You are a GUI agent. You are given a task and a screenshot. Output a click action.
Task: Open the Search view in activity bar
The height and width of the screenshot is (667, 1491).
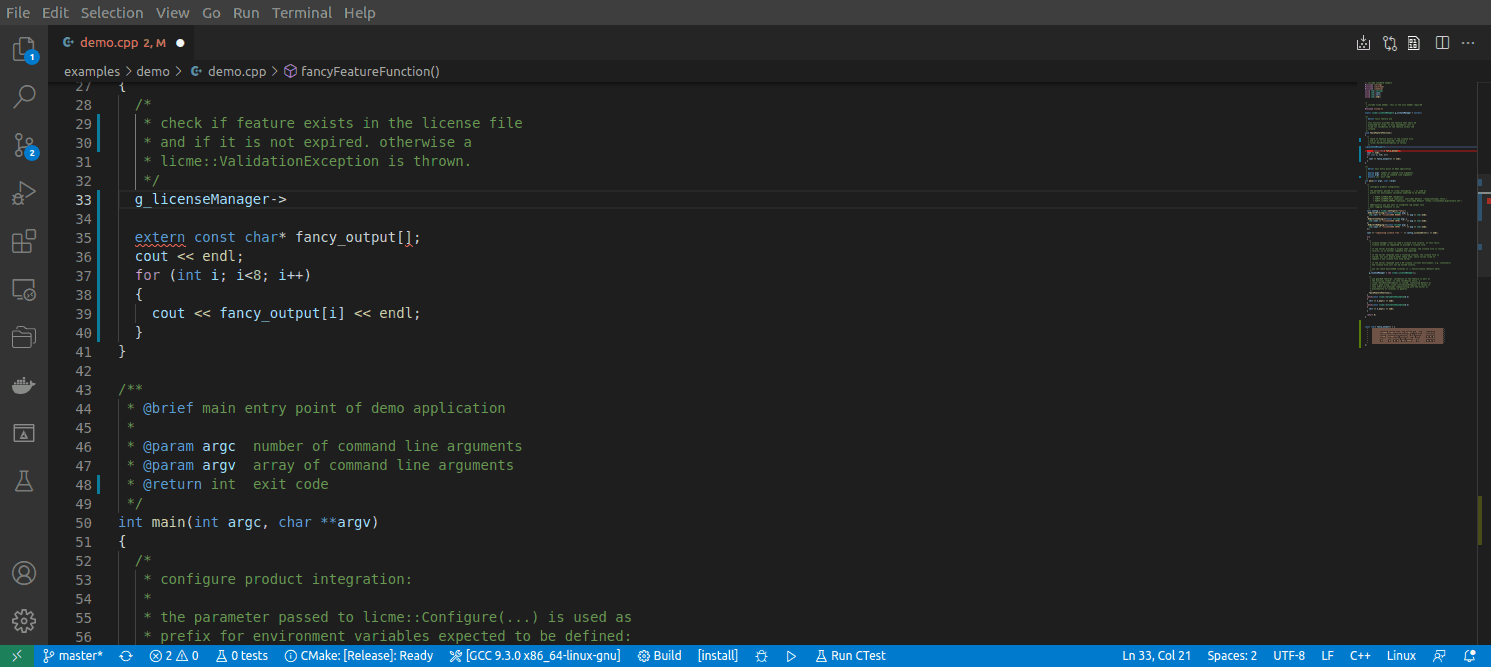24,97
